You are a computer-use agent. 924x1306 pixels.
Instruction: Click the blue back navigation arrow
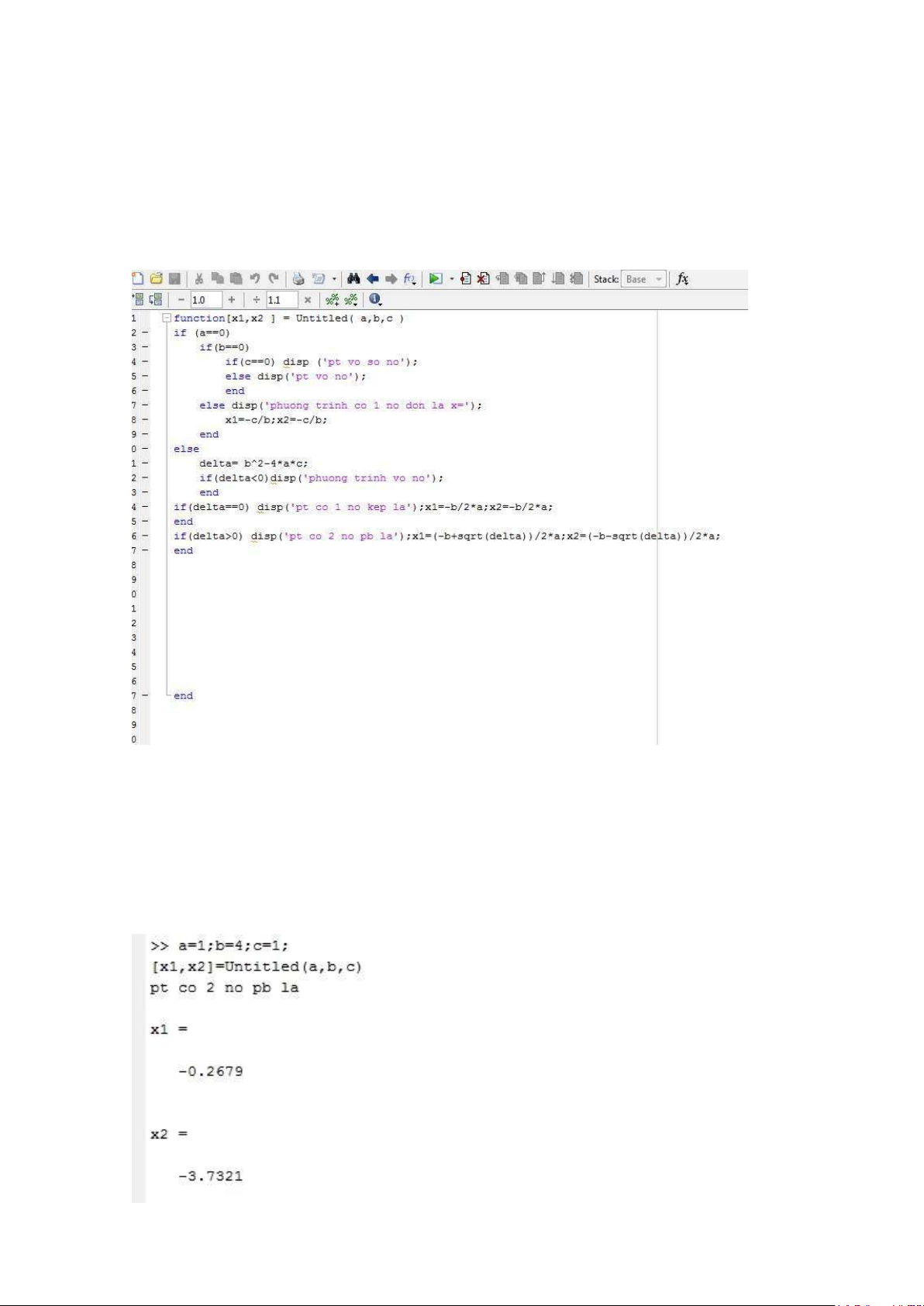coord(373,279)
